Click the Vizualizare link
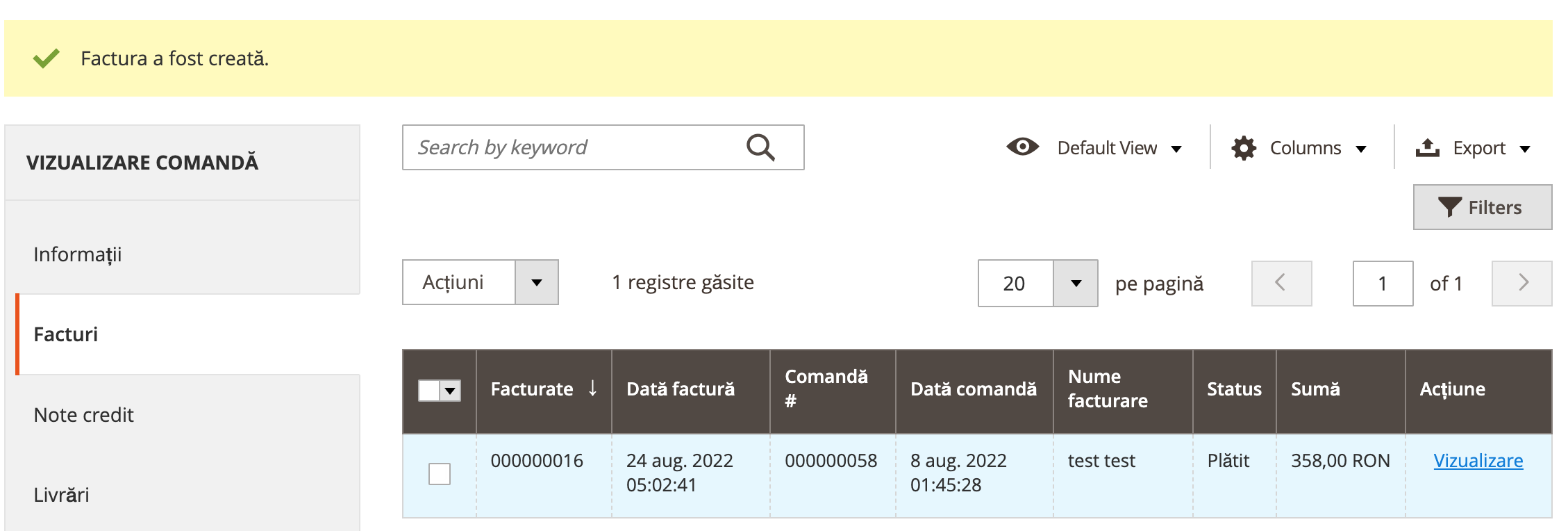This screenshot has width=1568, height=531. point(1478,460)
